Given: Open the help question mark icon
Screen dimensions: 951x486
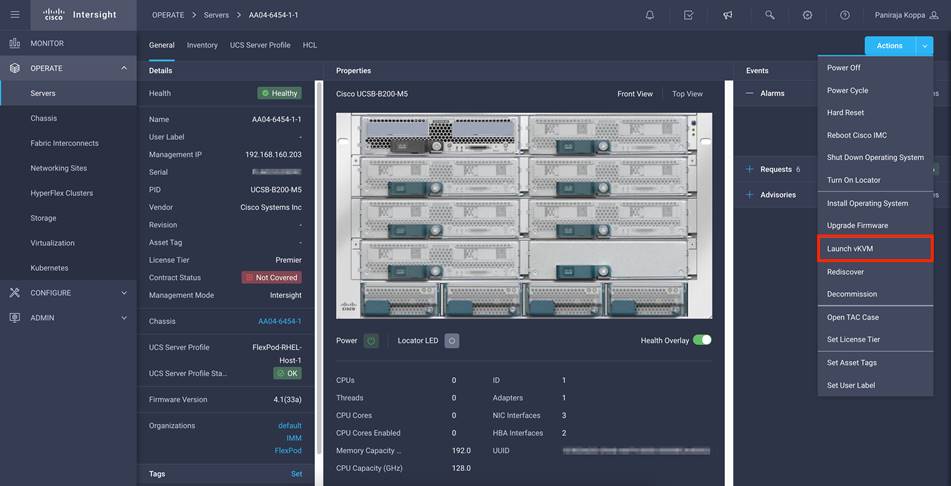Looking at the screenshot, I should pos(845,15).
